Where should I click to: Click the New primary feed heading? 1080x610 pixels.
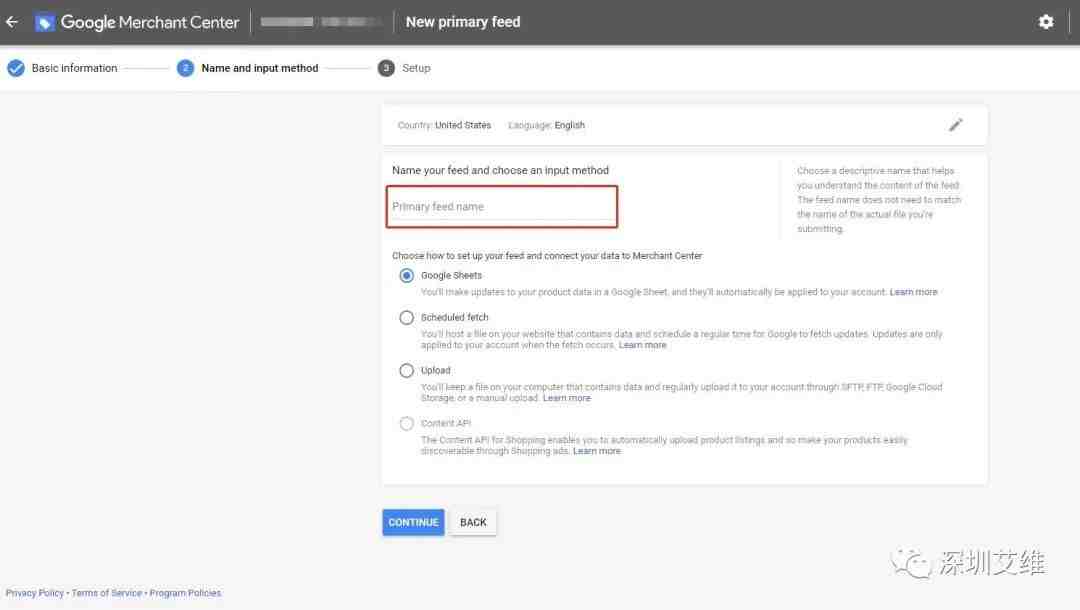pos(463,22)
